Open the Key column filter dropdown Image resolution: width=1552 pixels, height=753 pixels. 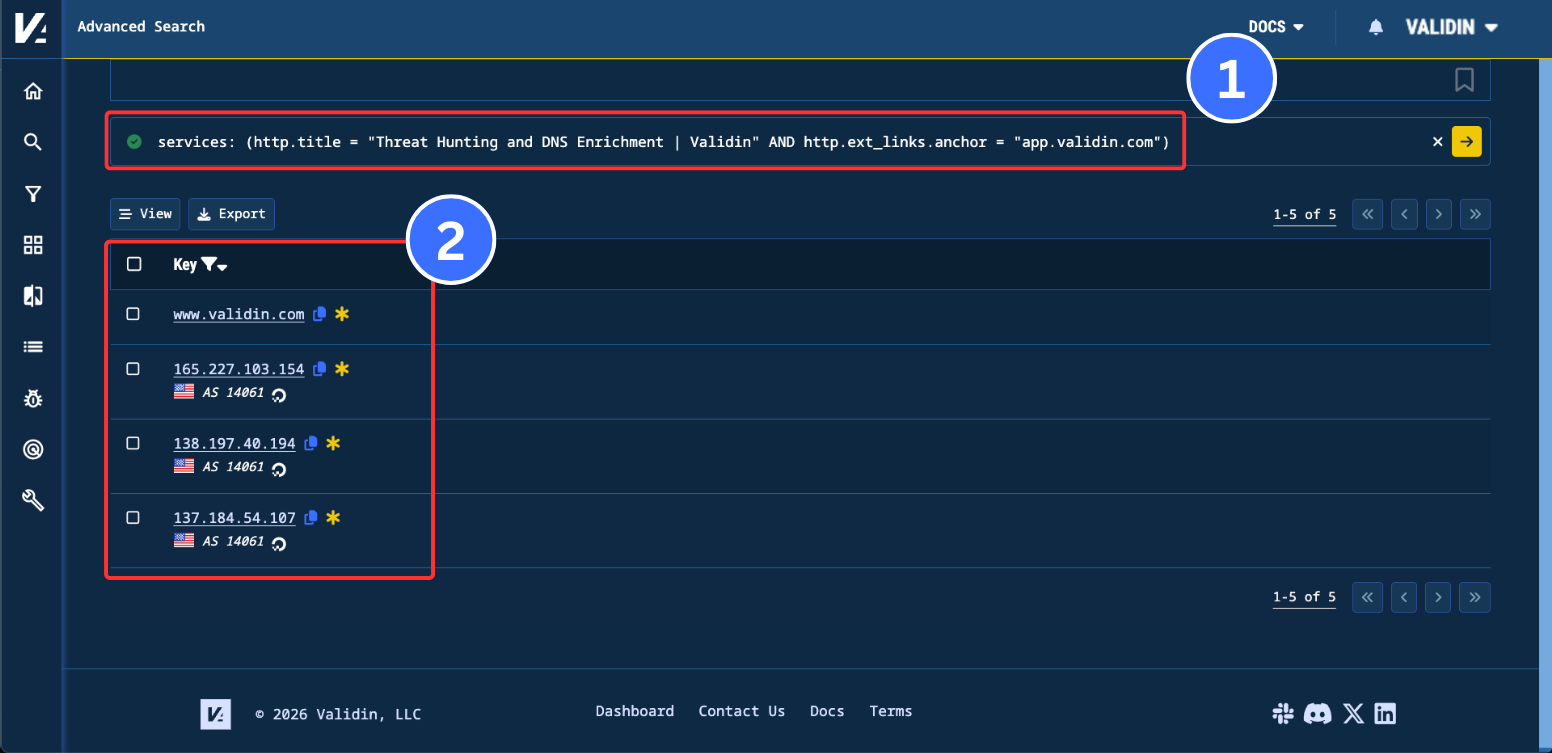[212, 264]
